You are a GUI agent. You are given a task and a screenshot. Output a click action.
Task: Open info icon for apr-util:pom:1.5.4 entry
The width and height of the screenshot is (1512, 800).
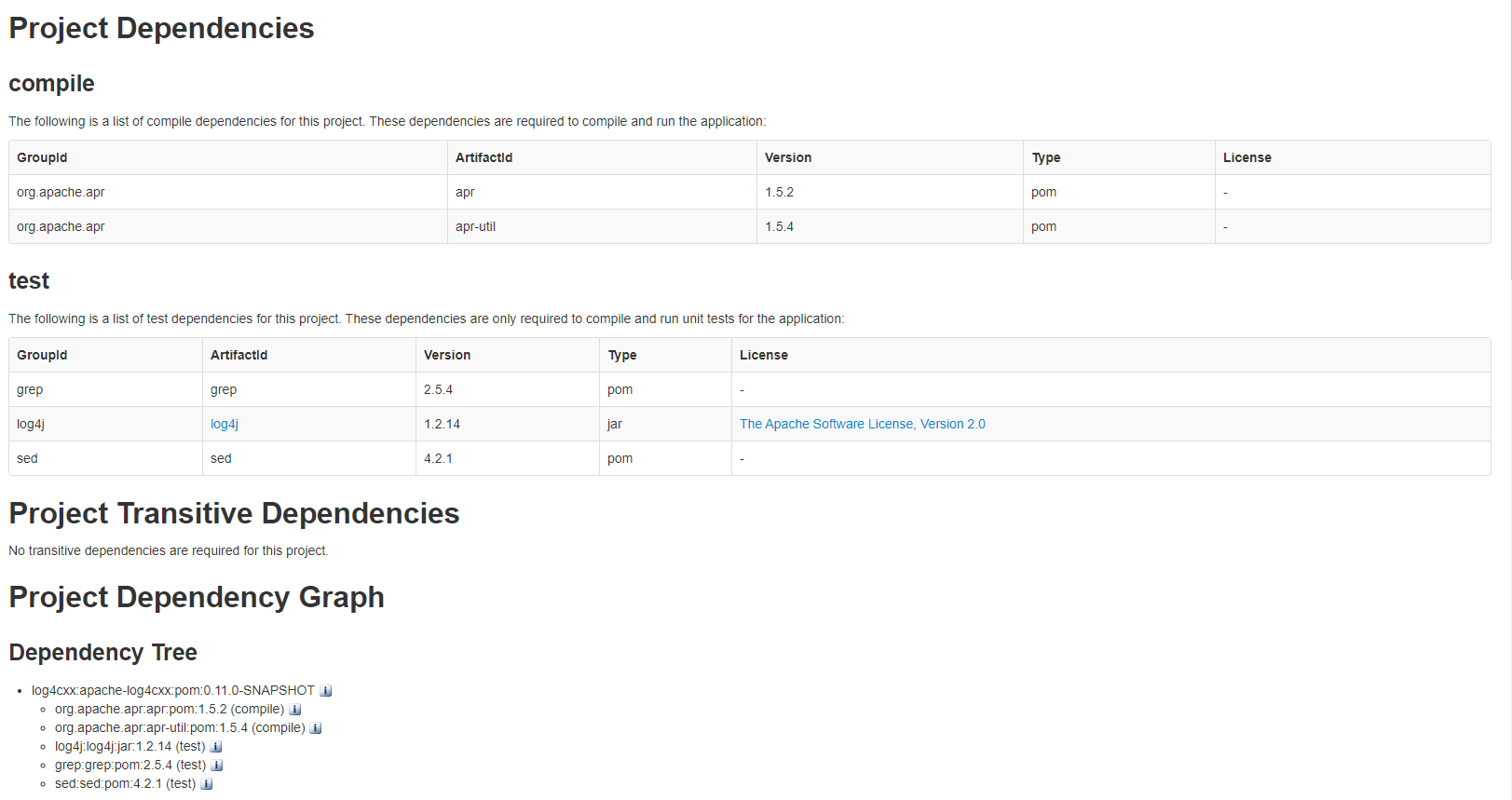316,728
